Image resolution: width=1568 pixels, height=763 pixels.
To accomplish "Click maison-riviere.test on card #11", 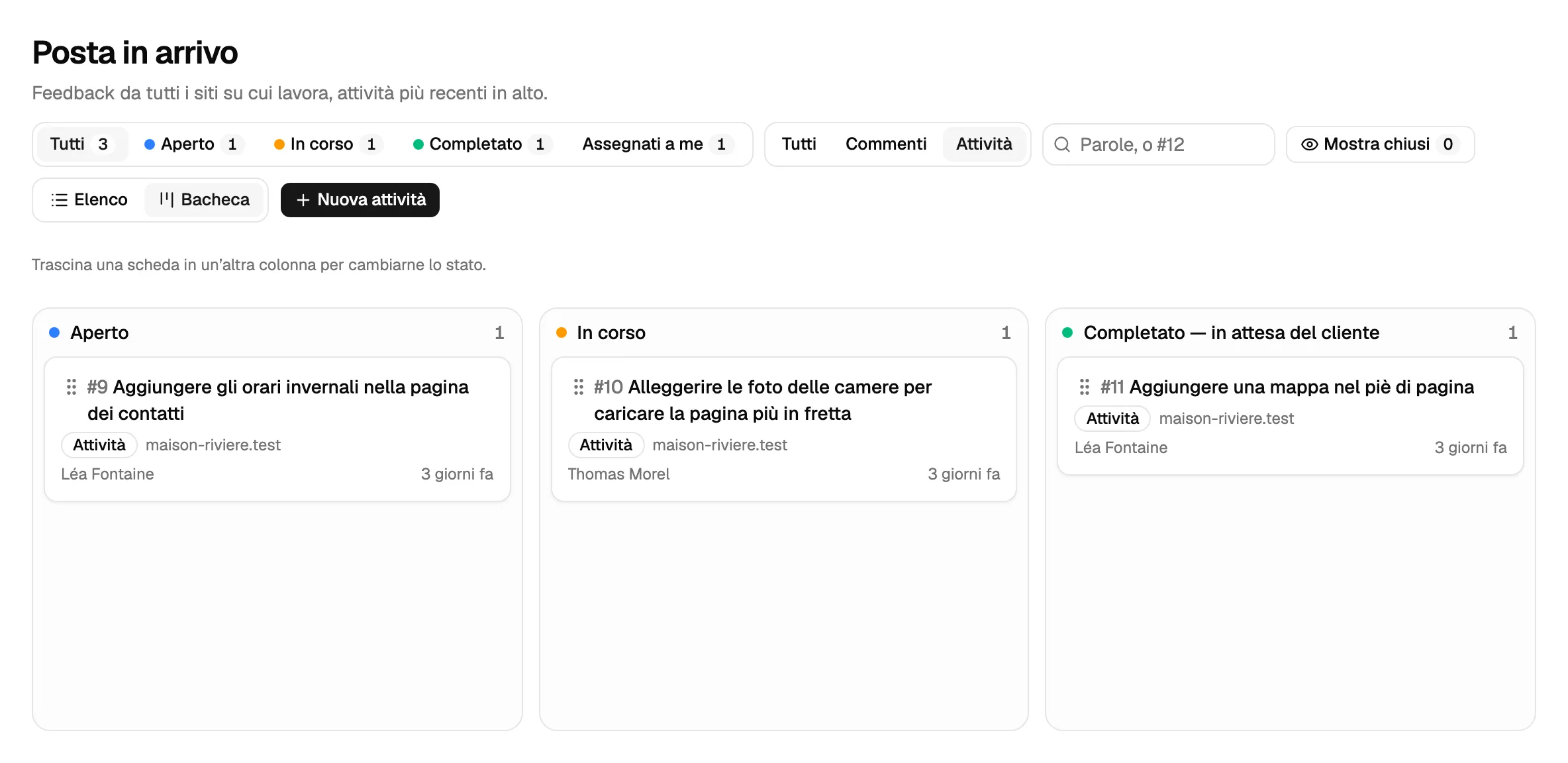I will (1226, 419).
